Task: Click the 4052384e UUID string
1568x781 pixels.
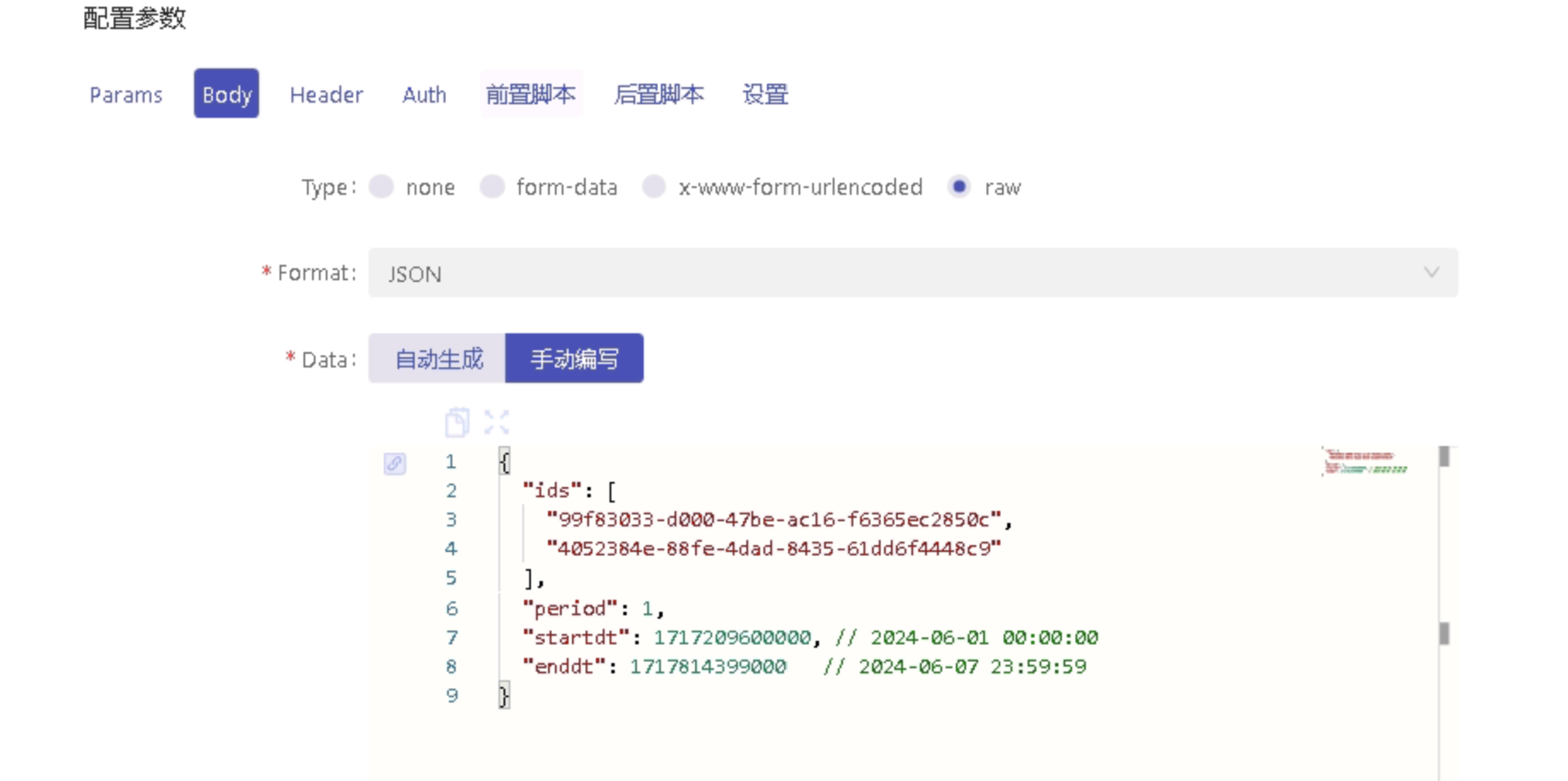Action: 774,549
